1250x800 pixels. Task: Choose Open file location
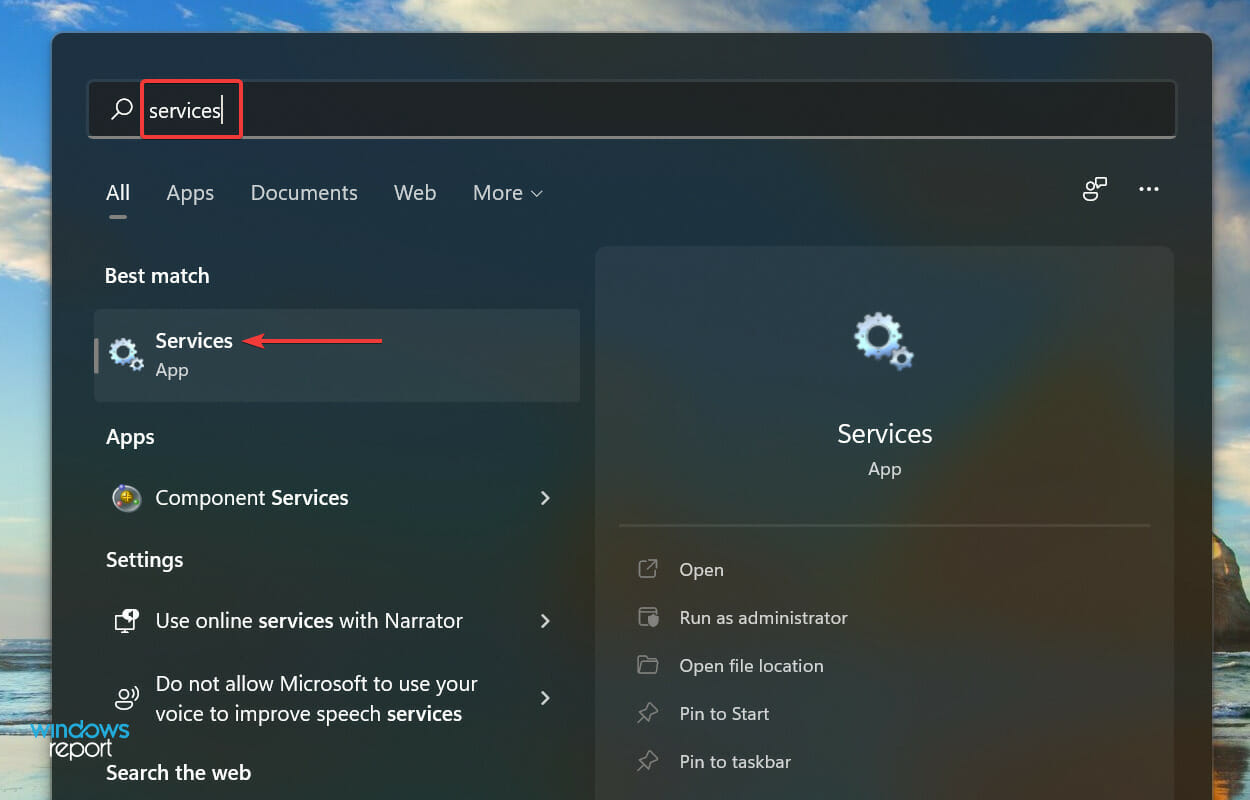751,666
